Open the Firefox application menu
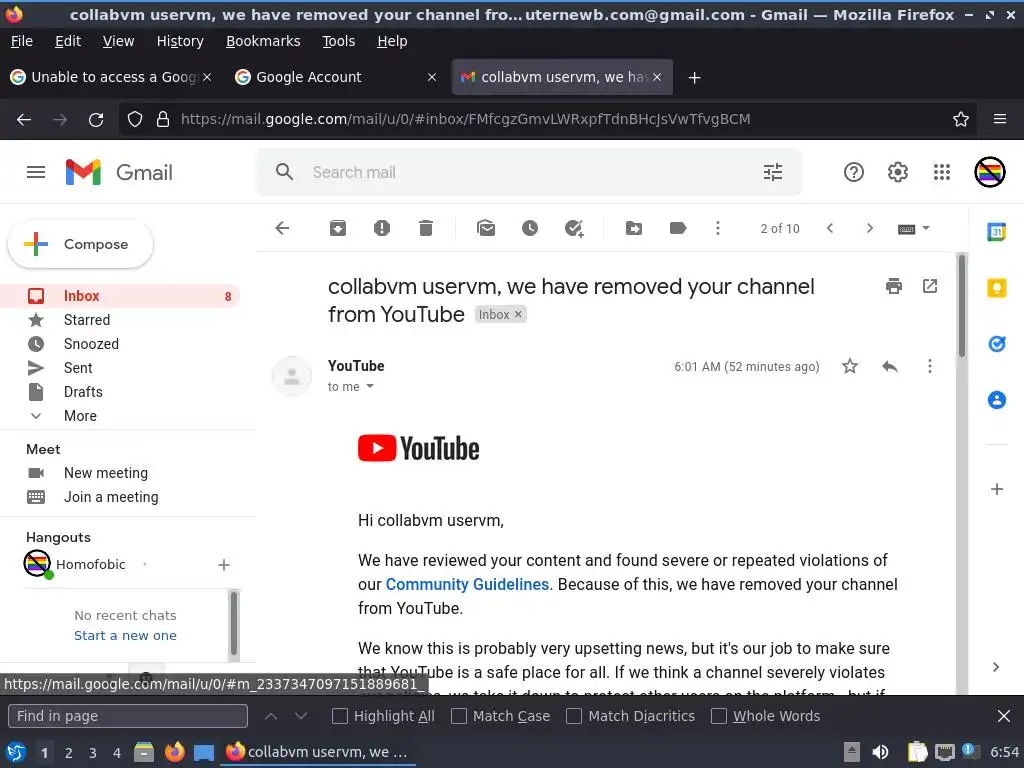 tap(999, 119)
